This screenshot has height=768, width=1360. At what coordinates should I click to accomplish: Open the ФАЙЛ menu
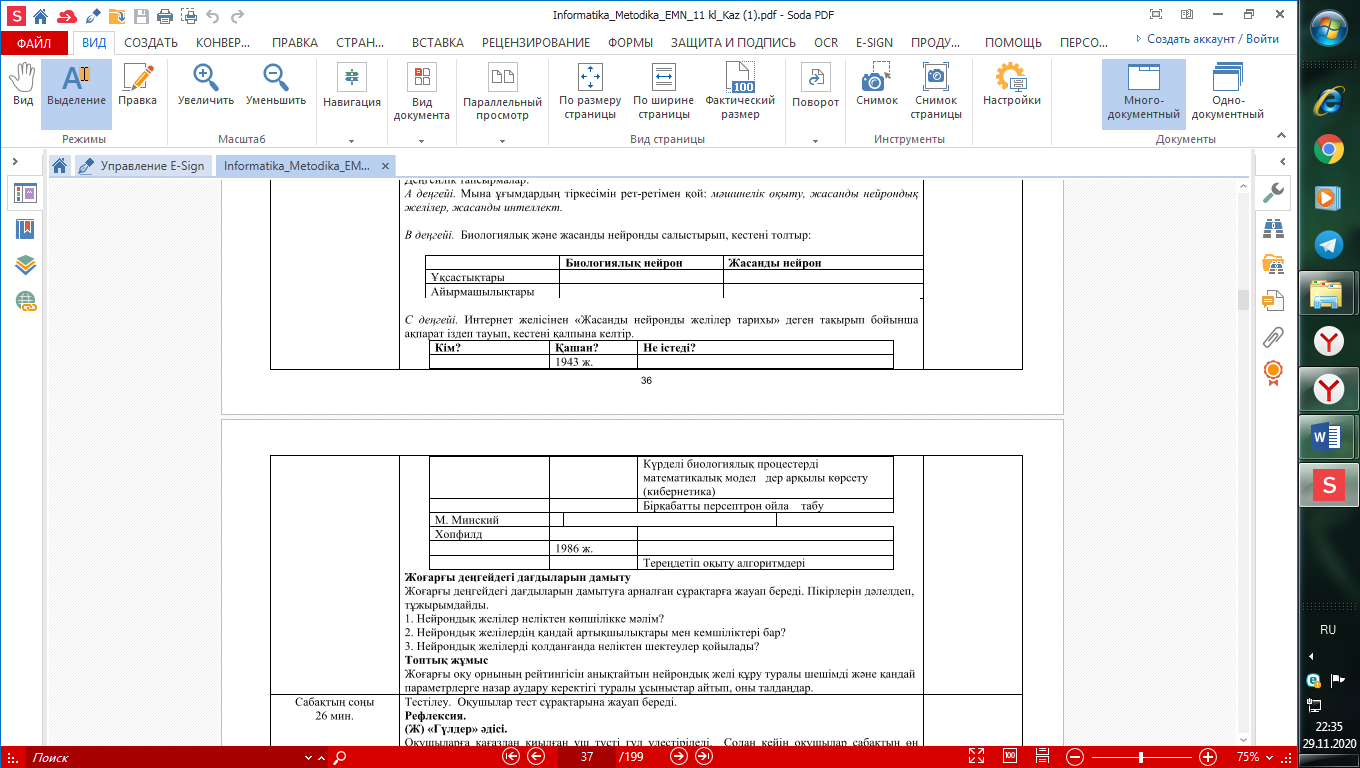point(34,43)
